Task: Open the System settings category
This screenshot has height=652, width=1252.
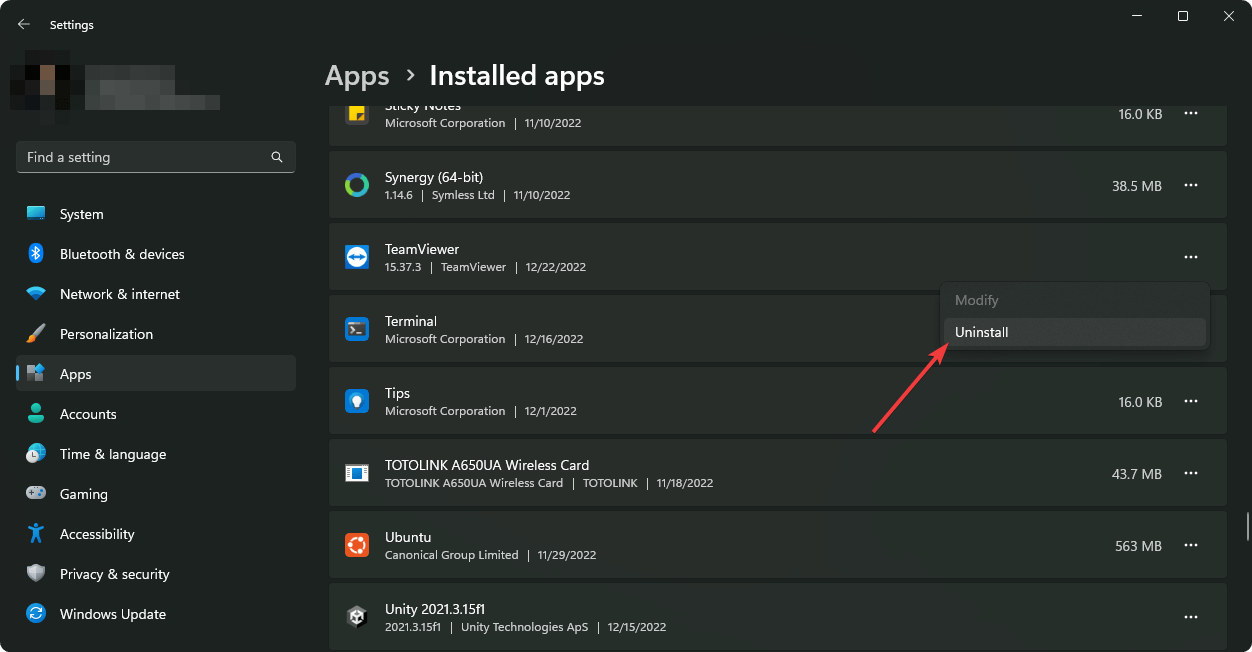Action: (x=156, y=214)
